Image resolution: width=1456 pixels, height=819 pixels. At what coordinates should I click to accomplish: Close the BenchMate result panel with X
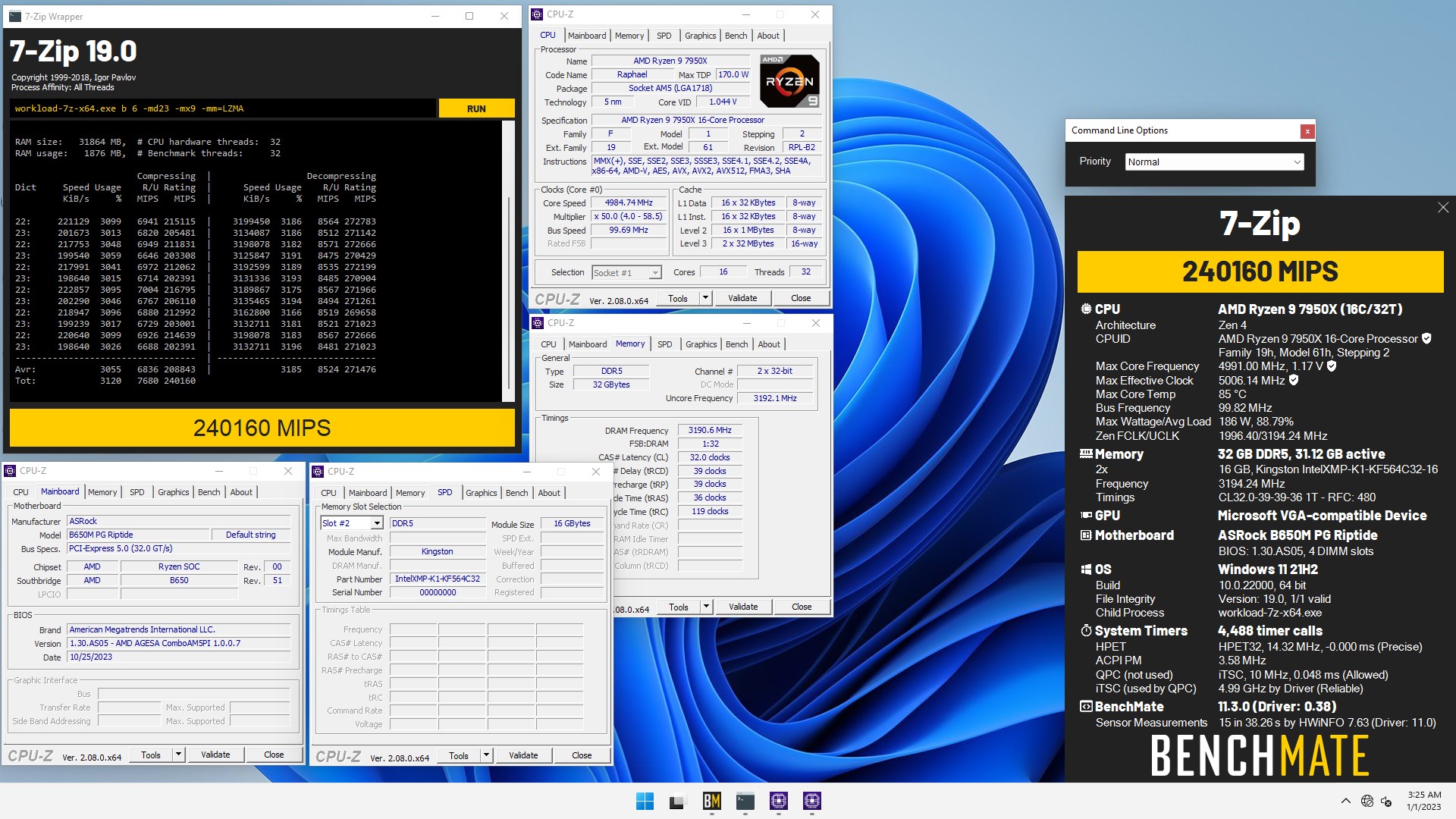click(1443, 208)
